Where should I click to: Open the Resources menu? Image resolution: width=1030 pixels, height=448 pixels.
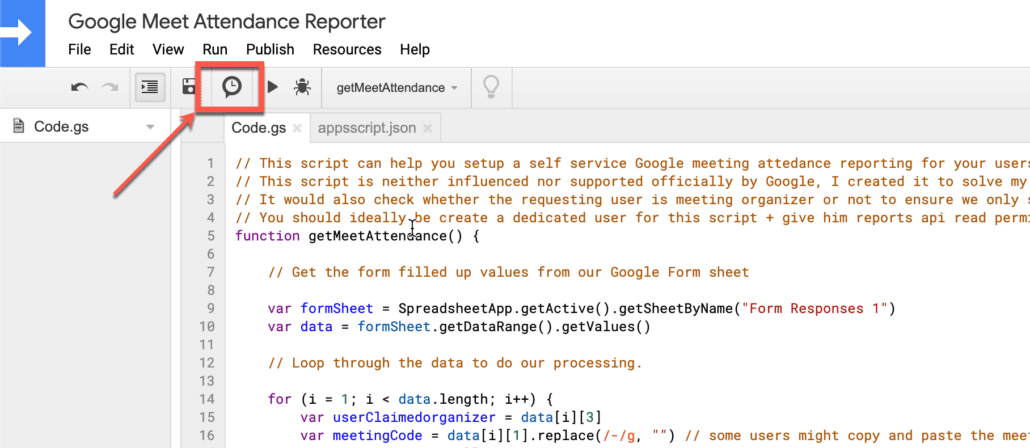click(347, 49)
